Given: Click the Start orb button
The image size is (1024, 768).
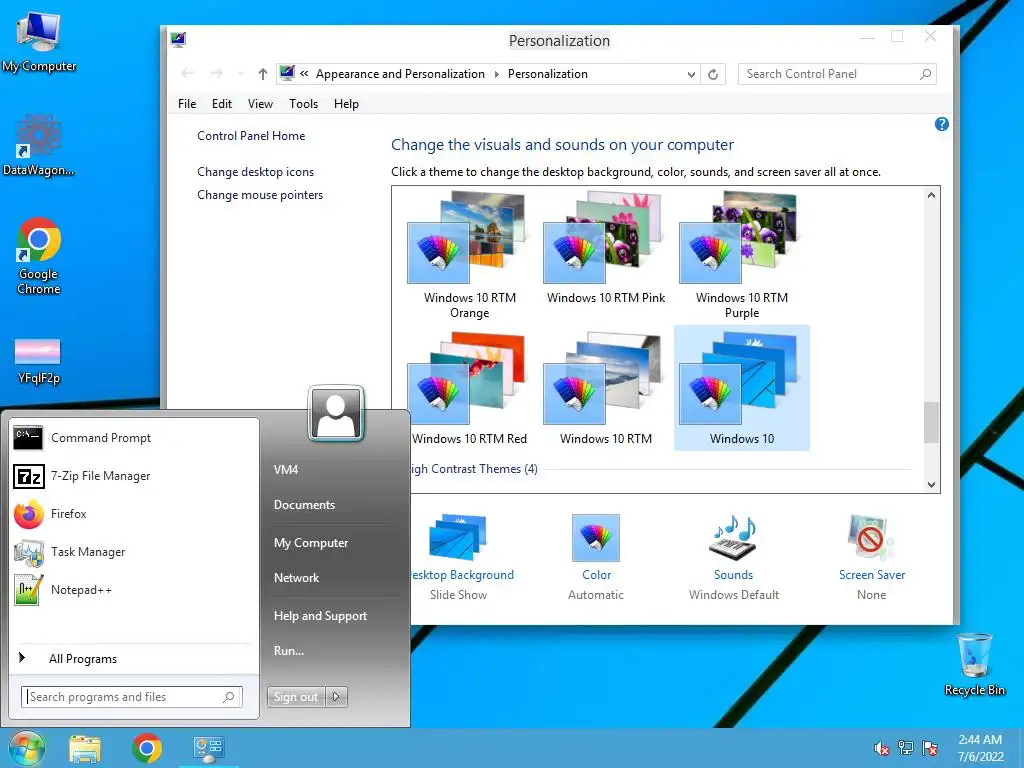Looking at the screenshot, I should click(26, 748).
